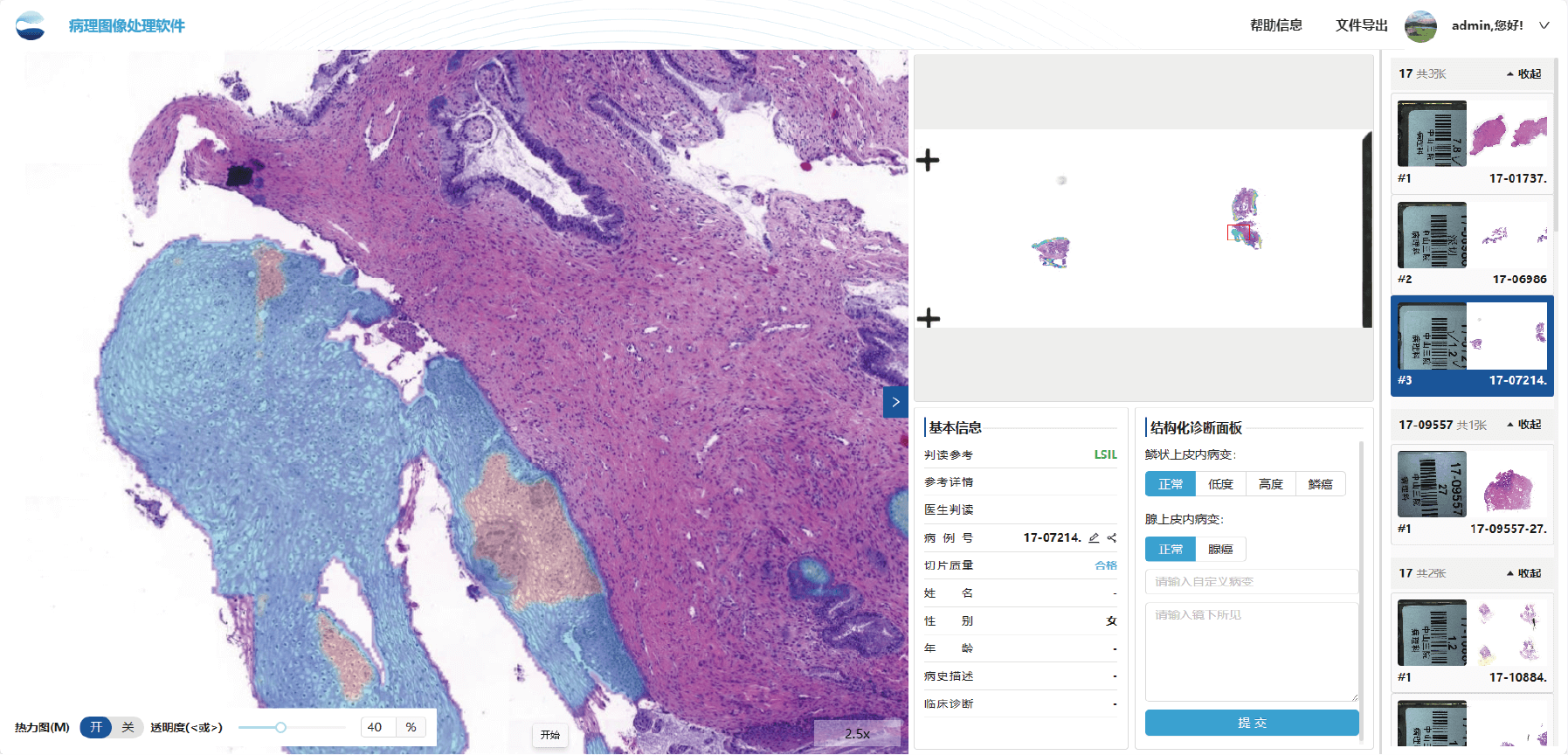Open selected slide thumbnail 17-07214
This screenshot has width=1568, height=755.
point(1472,346)
